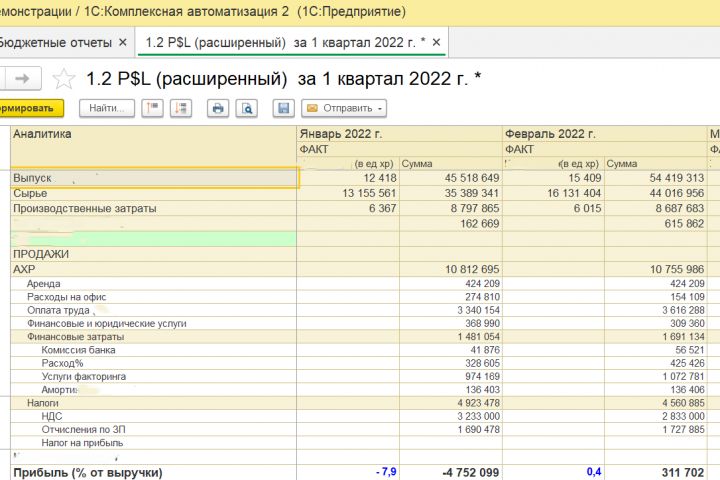This screenshot has width=720, height=480.
Task: Click the yellow Сформировать button
Action: tap(30, 108)
